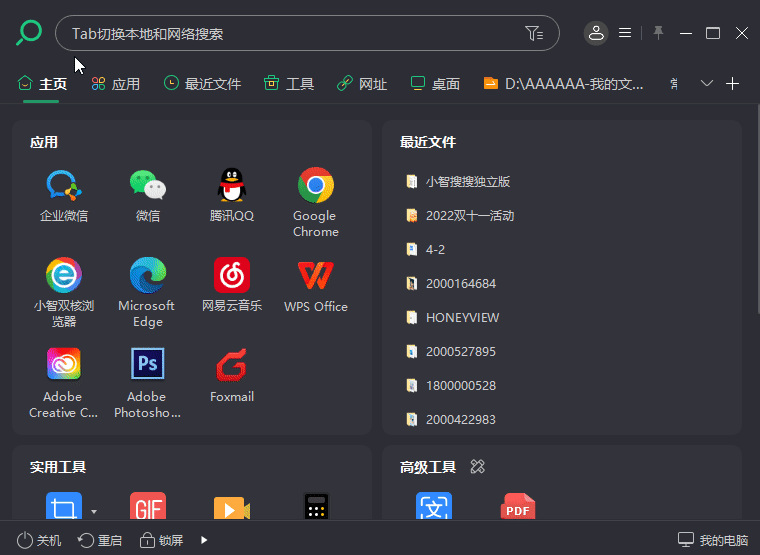Open 我的电脑

tap(712, 540)
